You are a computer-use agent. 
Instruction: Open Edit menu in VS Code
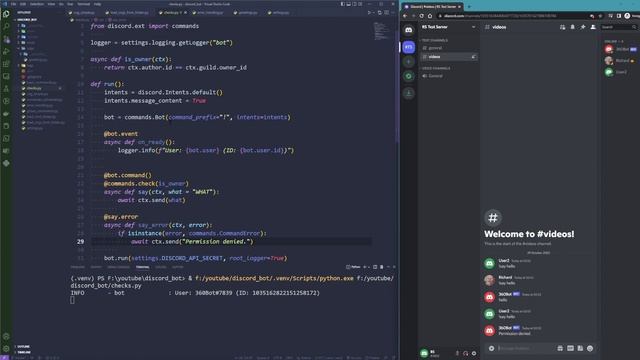coord(23,4)
